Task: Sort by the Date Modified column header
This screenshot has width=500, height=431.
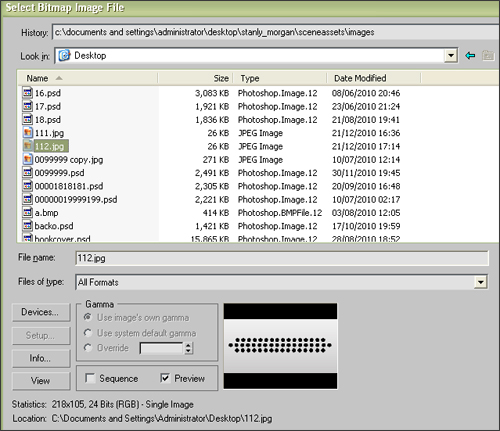Action: pos(374,78)
